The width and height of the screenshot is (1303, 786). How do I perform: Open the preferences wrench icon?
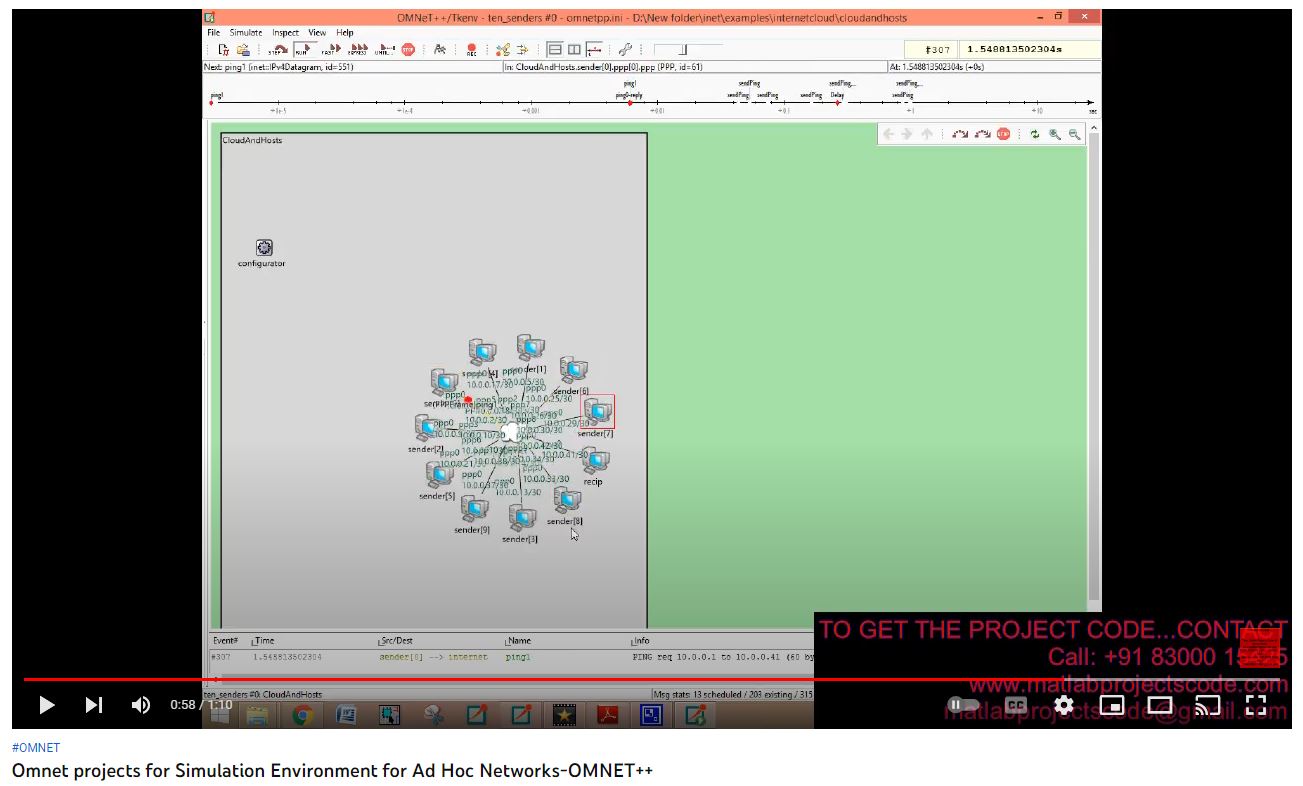(x=625, y=49)
